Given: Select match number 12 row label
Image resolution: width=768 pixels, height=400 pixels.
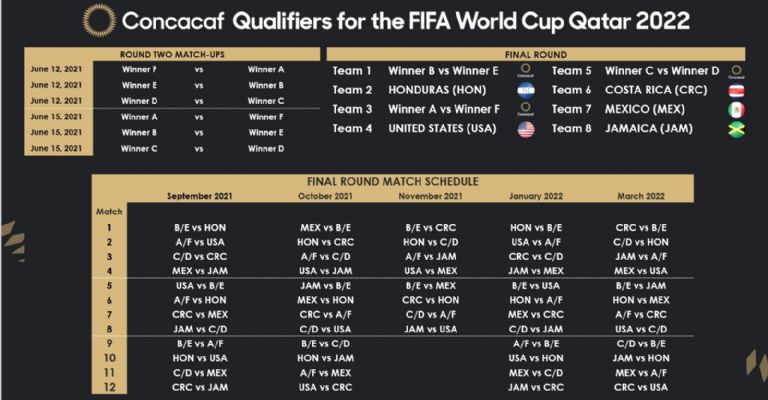Looking at the screenshot, I should pyautogui.click(x=110, y=387).
